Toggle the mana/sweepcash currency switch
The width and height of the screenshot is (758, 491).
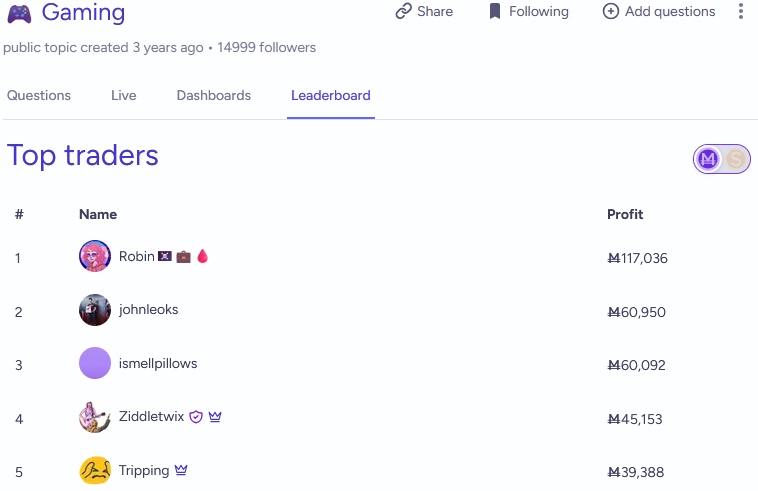click(x=722, y=159)
